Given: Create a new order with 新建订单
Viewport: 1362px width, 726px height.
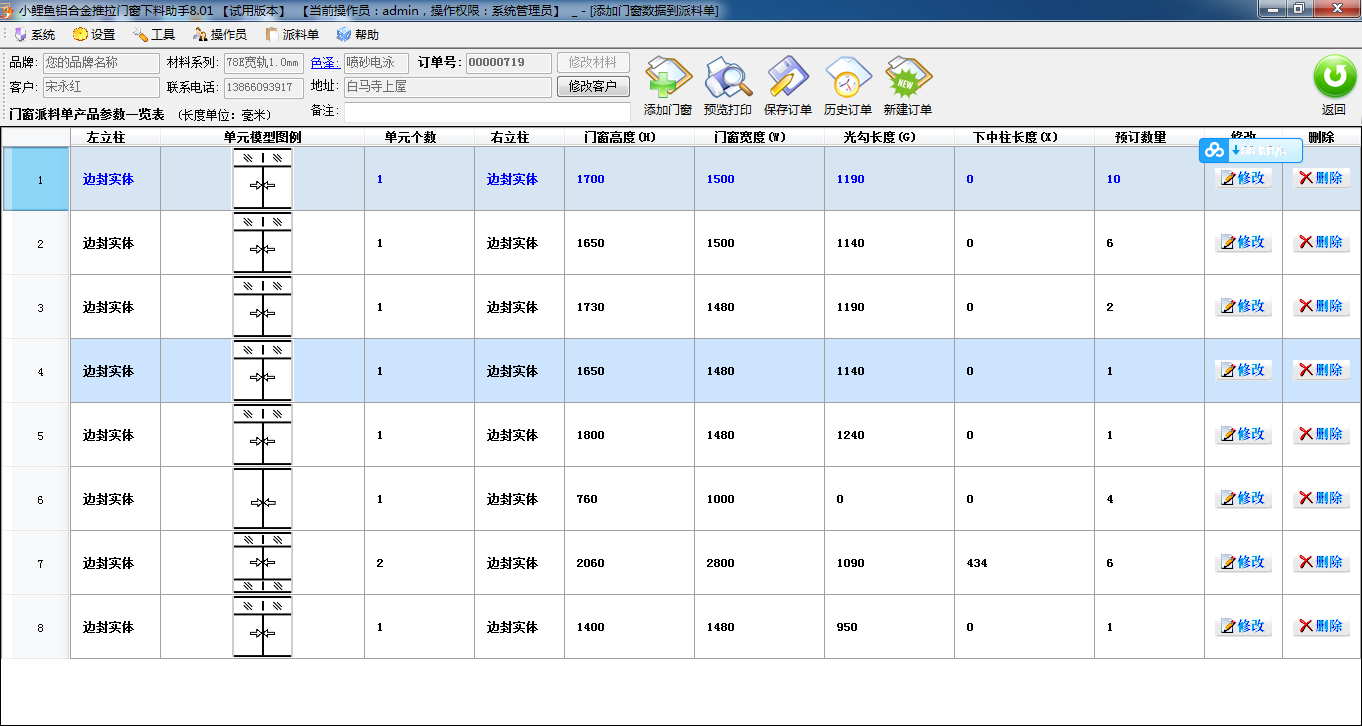Looking at the screenshot, I should tap(908, 86).
